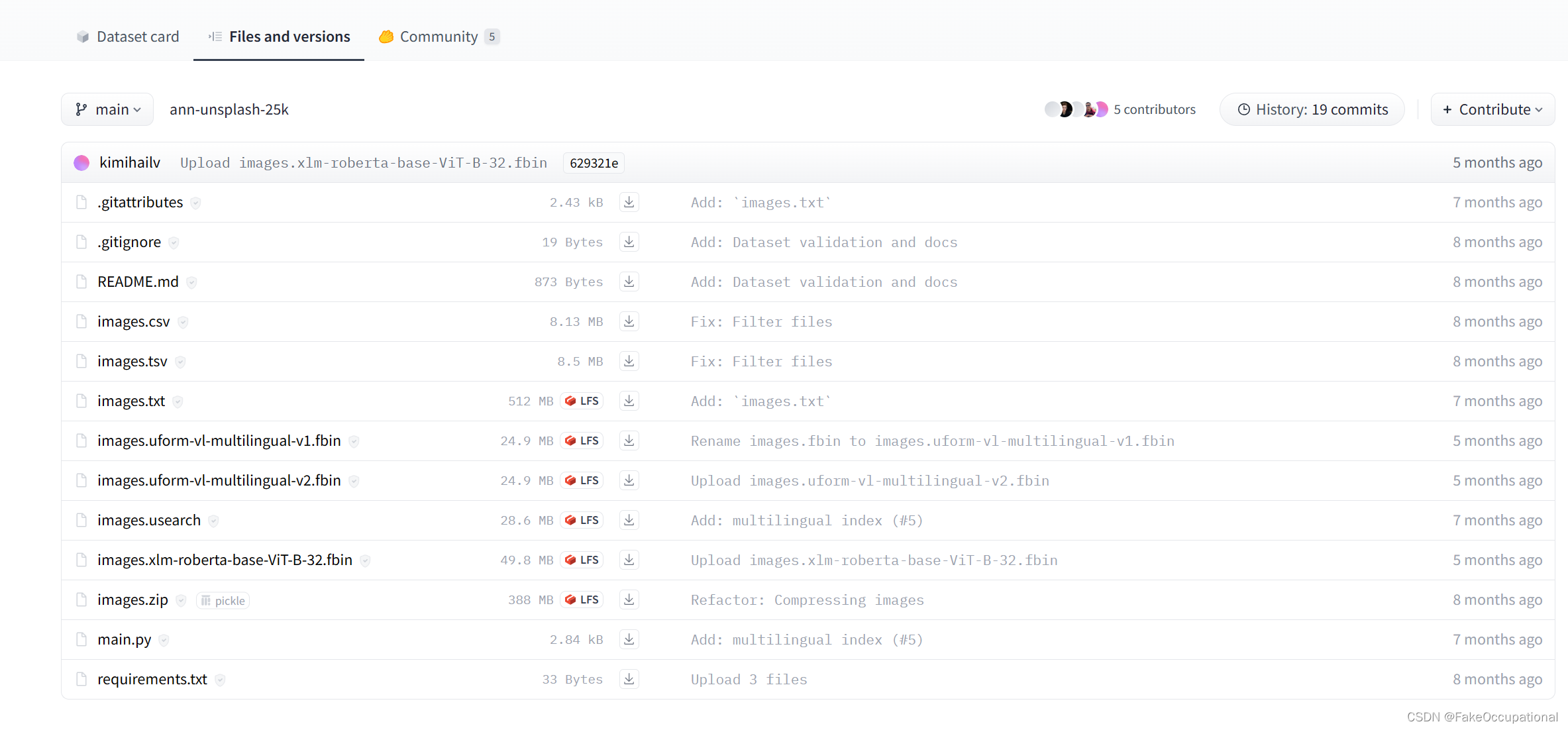Image resolution: width=1568 pixels, height=730 pixels.
Task: Switch to the Dataset card tab
Action: point(128,36)
